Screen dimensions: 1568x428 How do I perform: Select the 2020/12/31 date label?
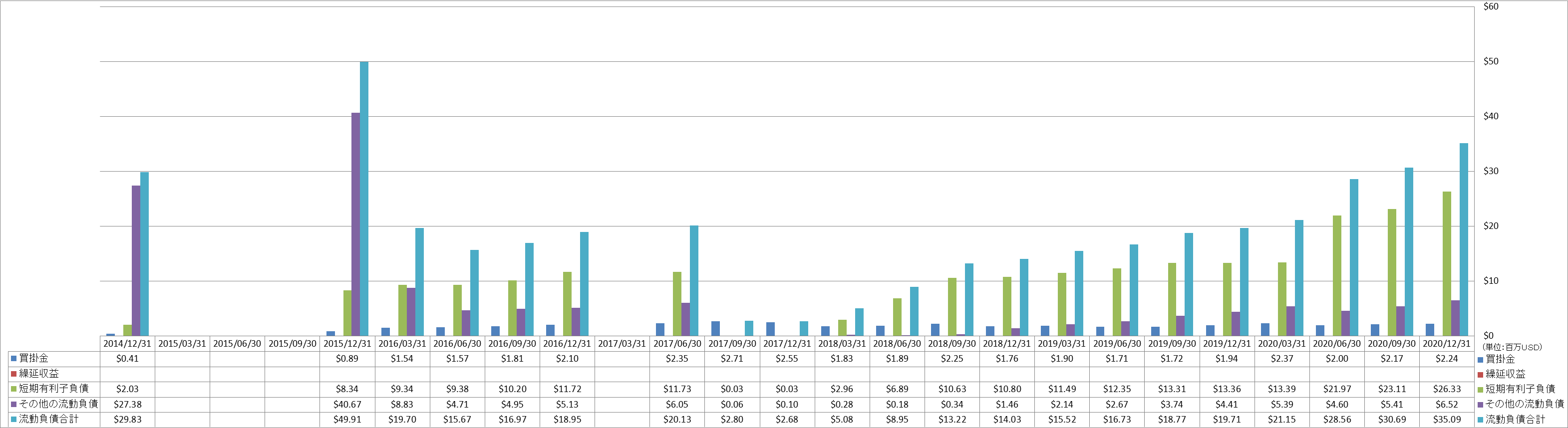(x=1446, y=344)
